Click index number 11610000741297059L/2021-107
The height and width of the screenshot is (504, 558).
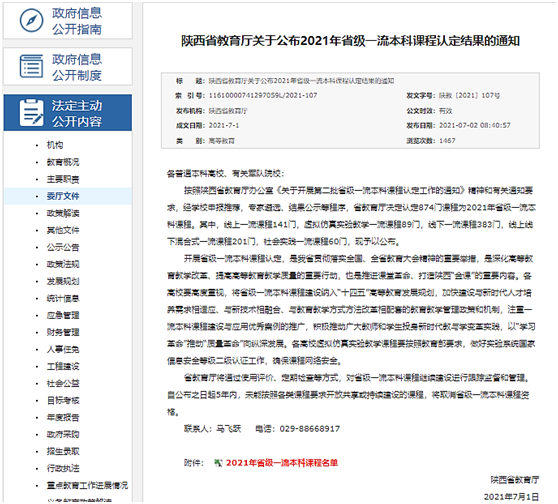[x=263, y=95]
